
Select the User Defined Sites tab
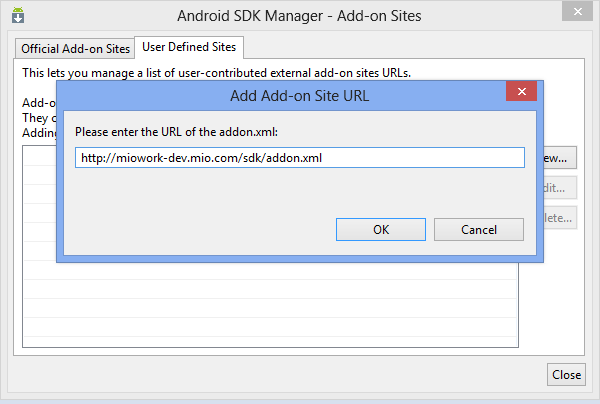[189, 47]
